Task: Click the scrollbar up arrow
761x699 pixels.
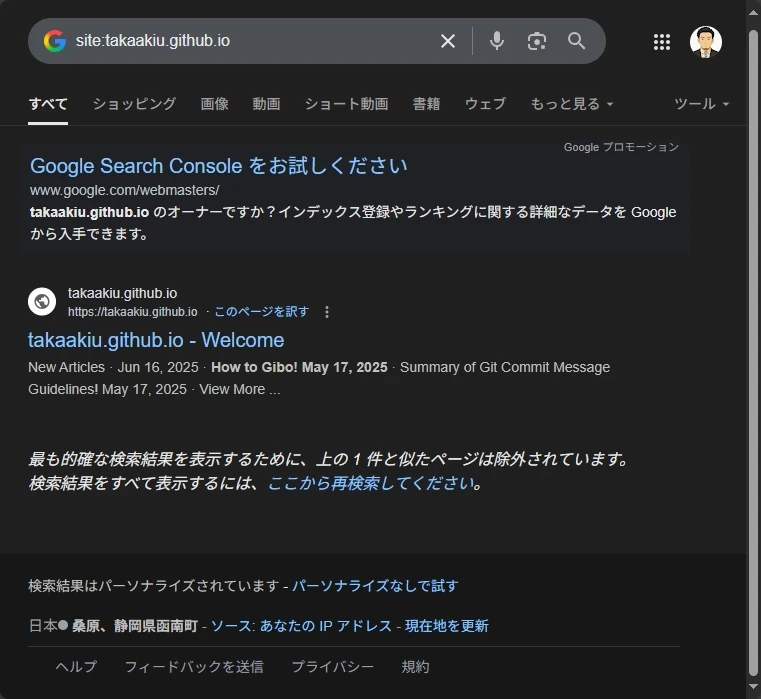Action: click(x=753, y=13)
